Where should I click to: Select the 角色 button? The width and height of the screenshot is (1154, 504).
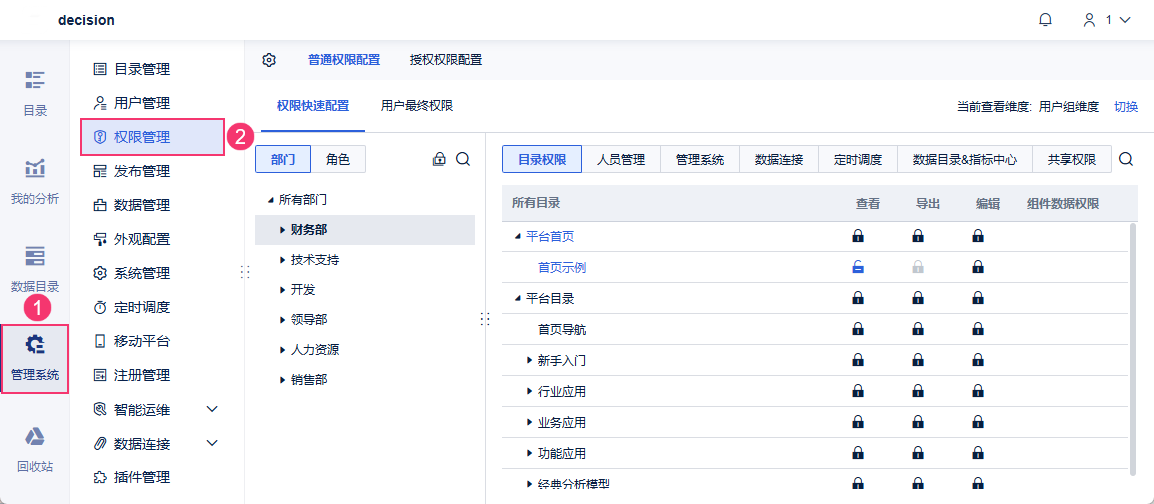point(338,159)
